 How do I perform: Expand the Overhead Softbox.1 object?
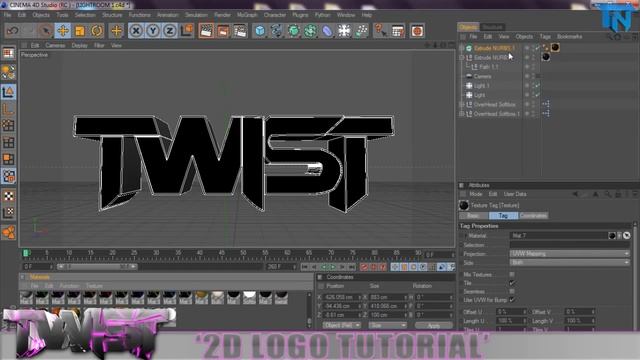[462, 114]
